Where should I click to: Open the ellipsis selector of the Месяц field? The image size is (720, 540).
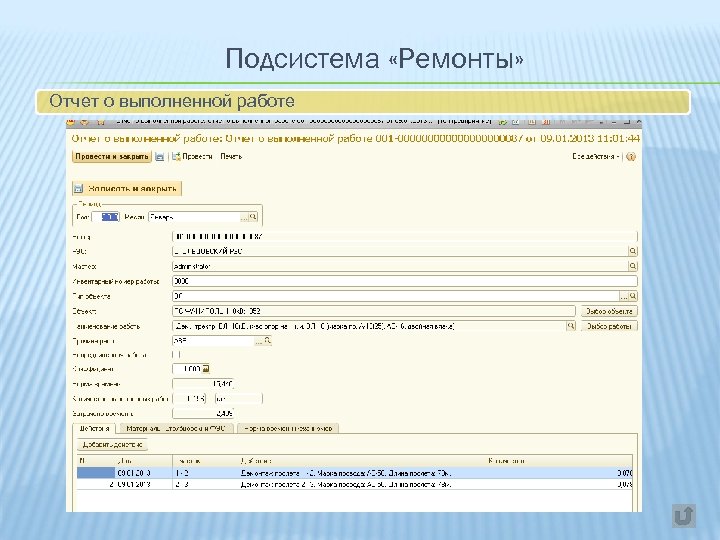pos(244,217)
